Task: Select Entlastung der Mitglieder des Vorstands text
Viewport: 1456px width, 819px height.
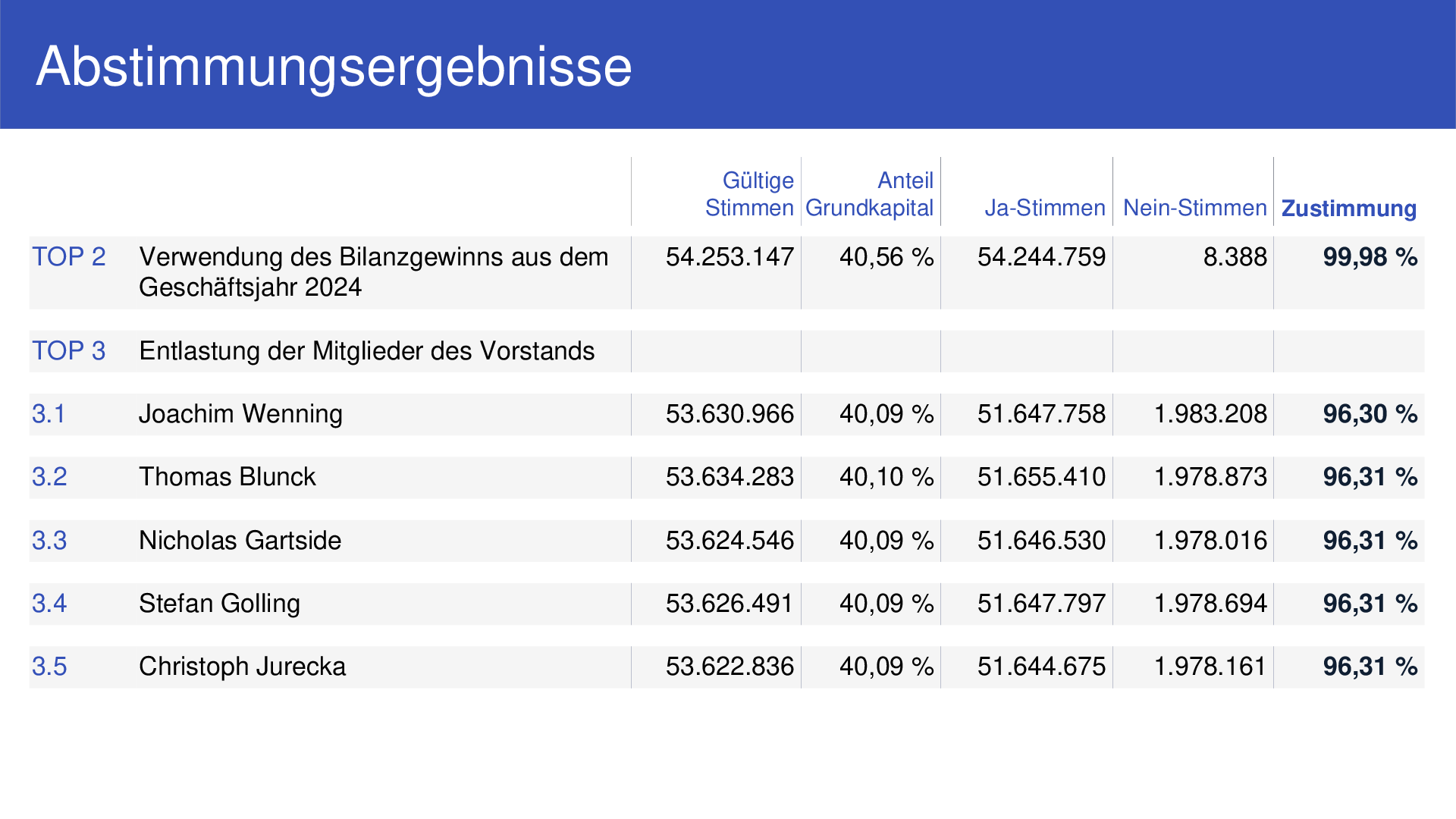Action: [x=367, y=351]
